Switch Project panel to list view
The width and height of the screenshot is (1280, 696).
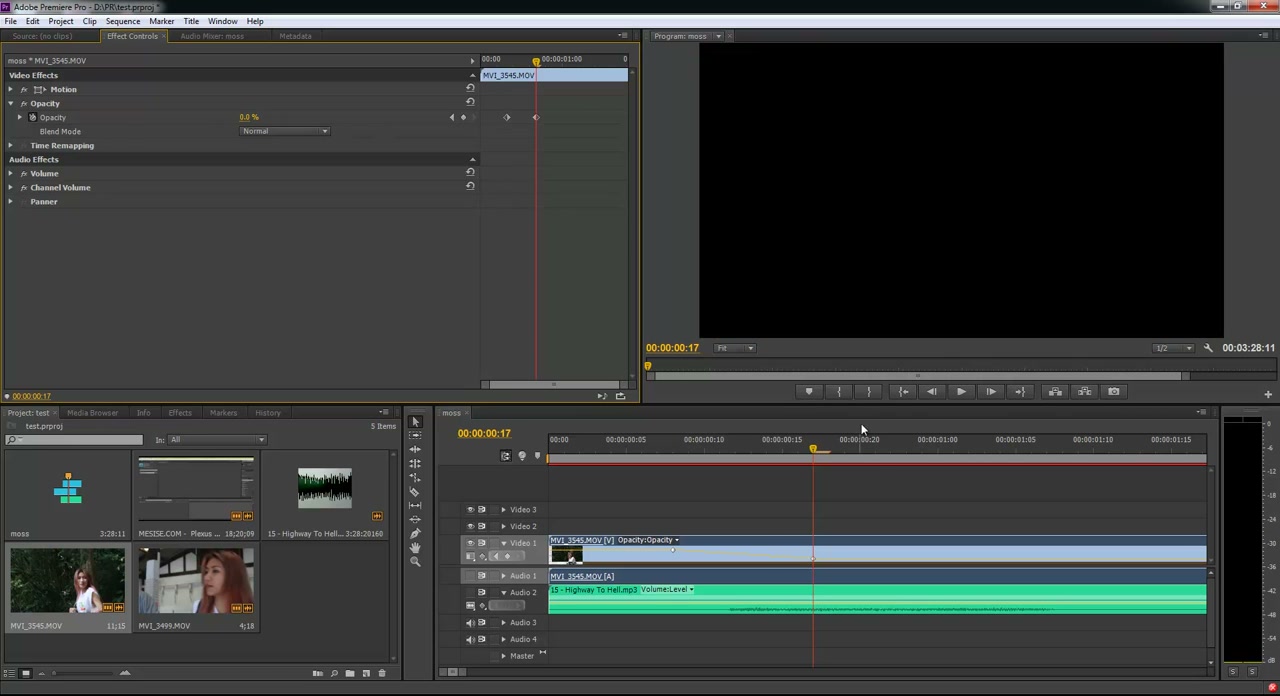click(11, 673)
